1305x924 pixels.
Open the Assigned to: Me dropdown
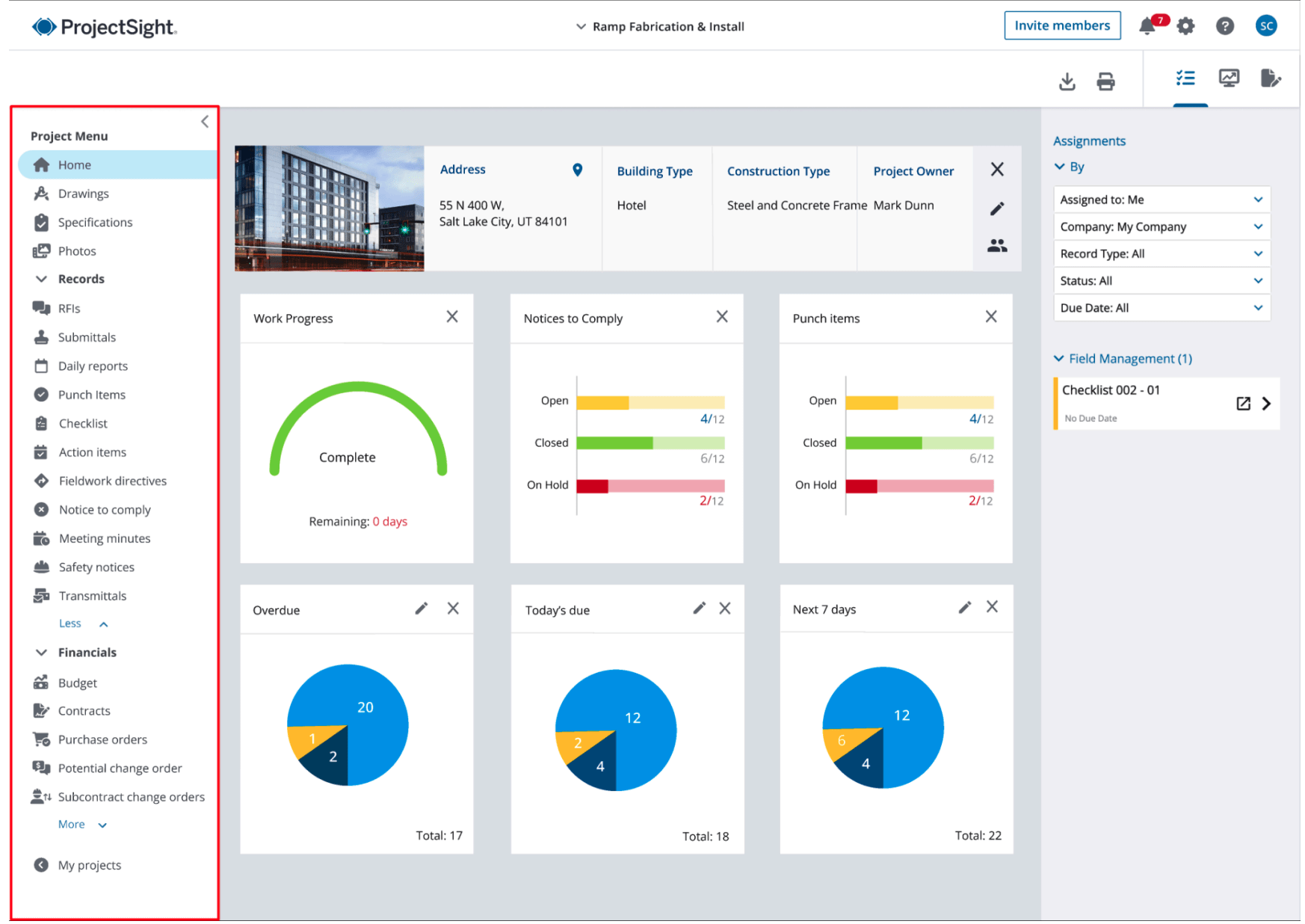point(1161,200)
